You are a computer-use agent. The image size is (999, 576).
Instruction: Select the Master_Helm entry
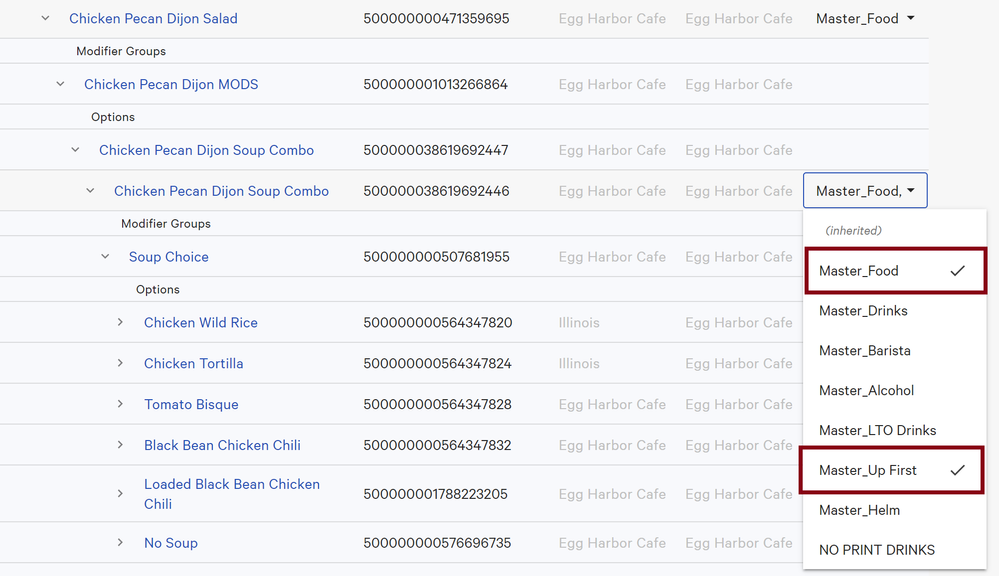point(859,510)
